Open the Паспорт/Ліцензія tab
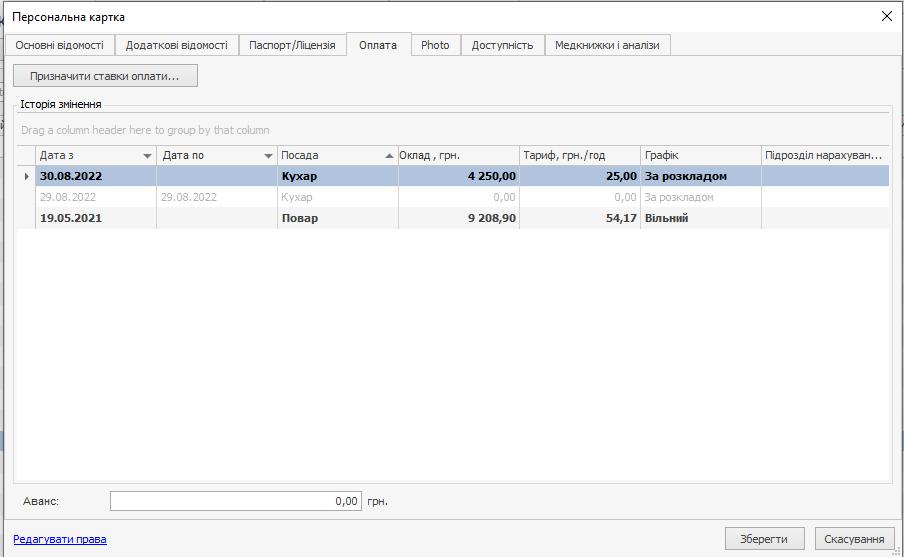This screenshot has width=904, height=557. [x=292, y=45]
